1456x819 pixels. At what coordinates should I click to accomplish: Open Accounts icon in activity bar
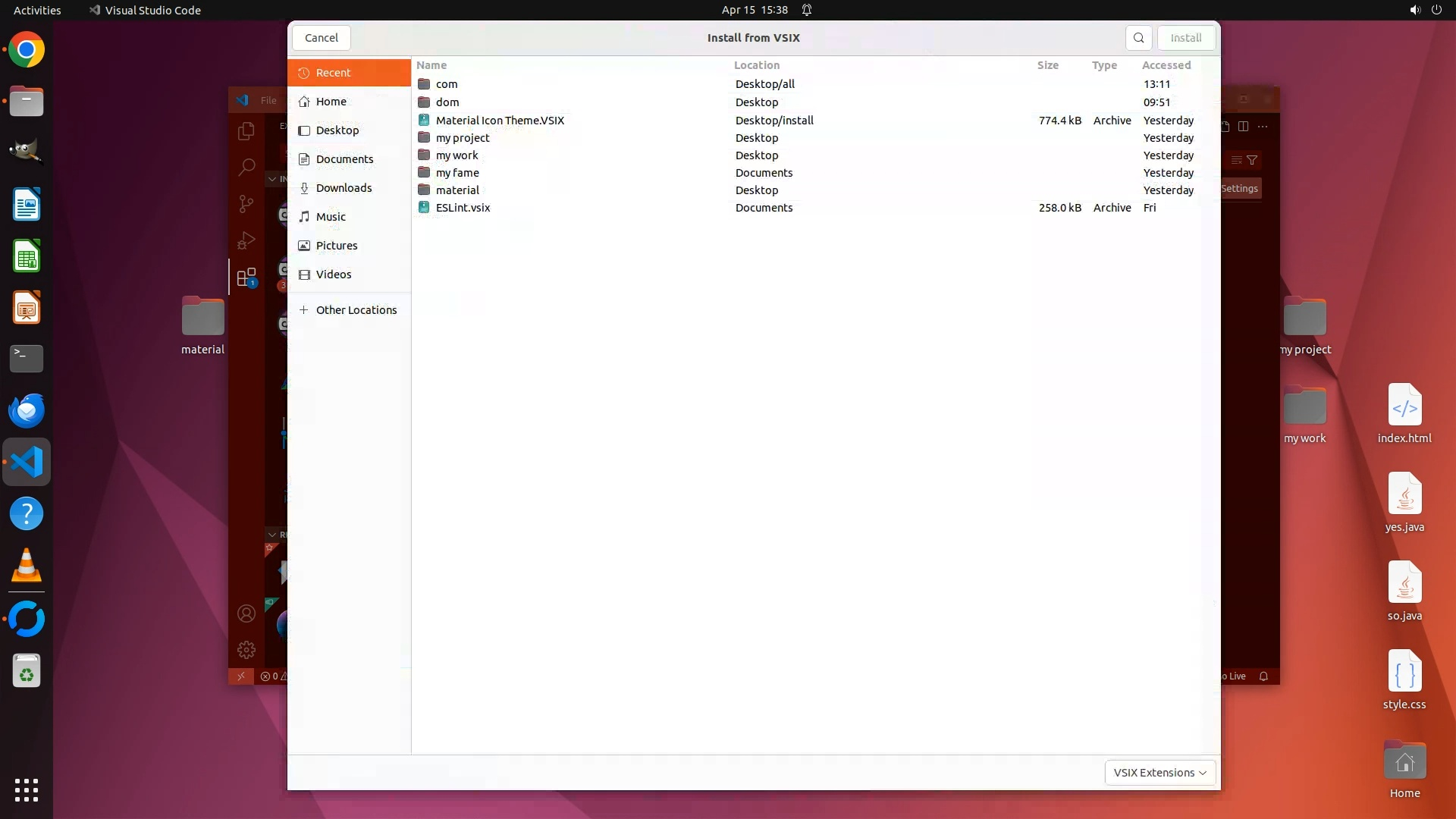[x=246, y=613]
